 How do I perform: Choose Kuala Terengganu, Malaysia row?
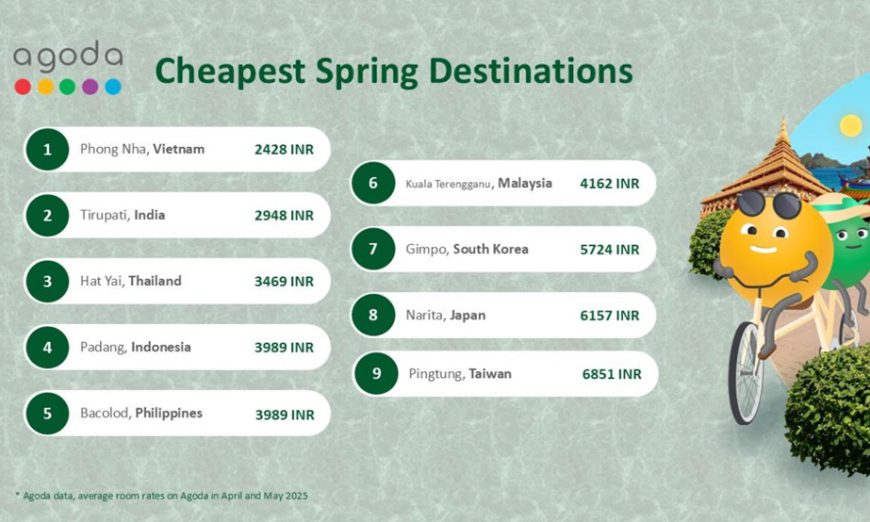[503, 183]
